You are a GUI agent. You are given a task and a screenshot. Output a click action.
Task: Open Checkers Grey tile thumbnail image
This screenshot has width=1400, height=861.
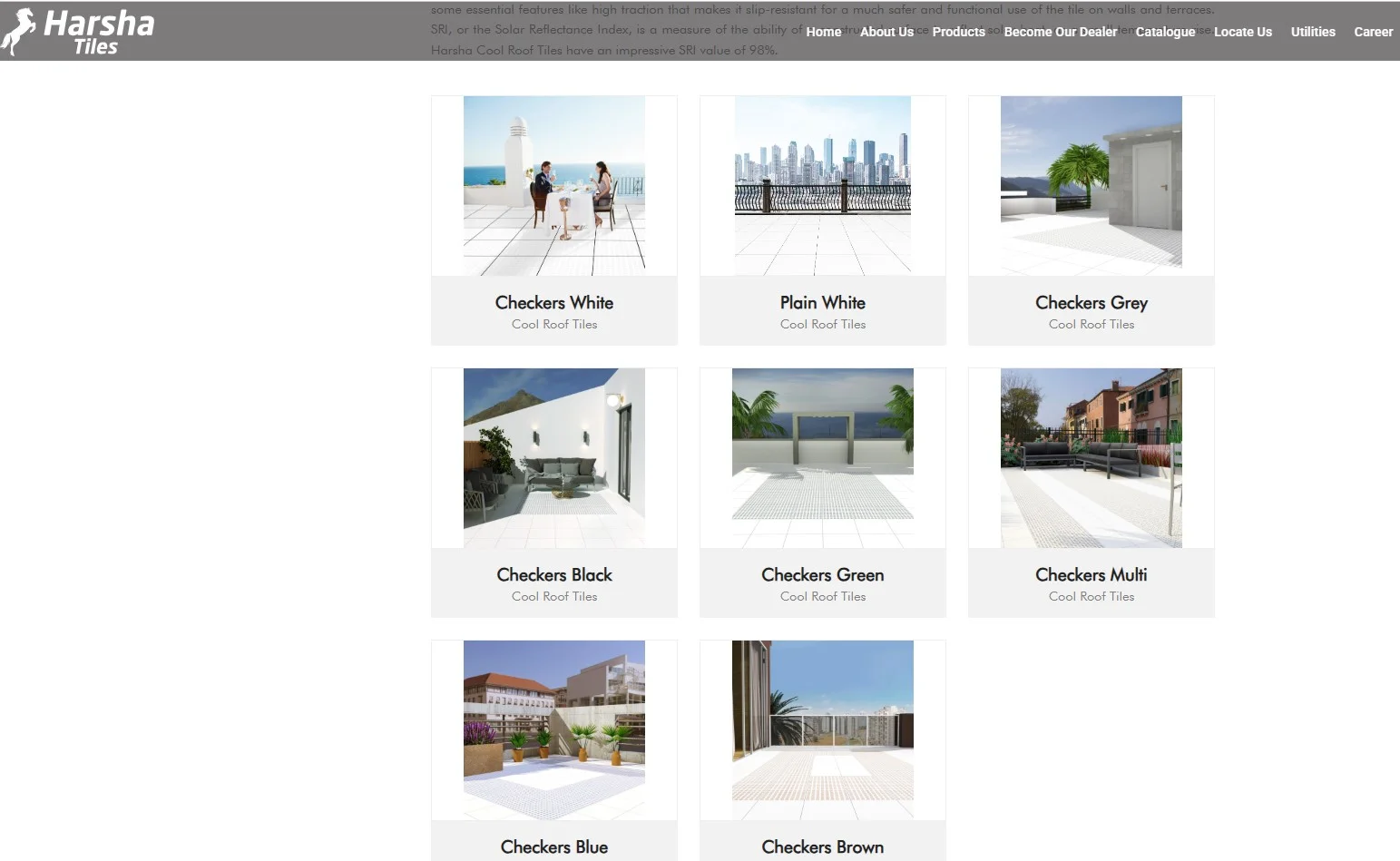[1092, 186]
